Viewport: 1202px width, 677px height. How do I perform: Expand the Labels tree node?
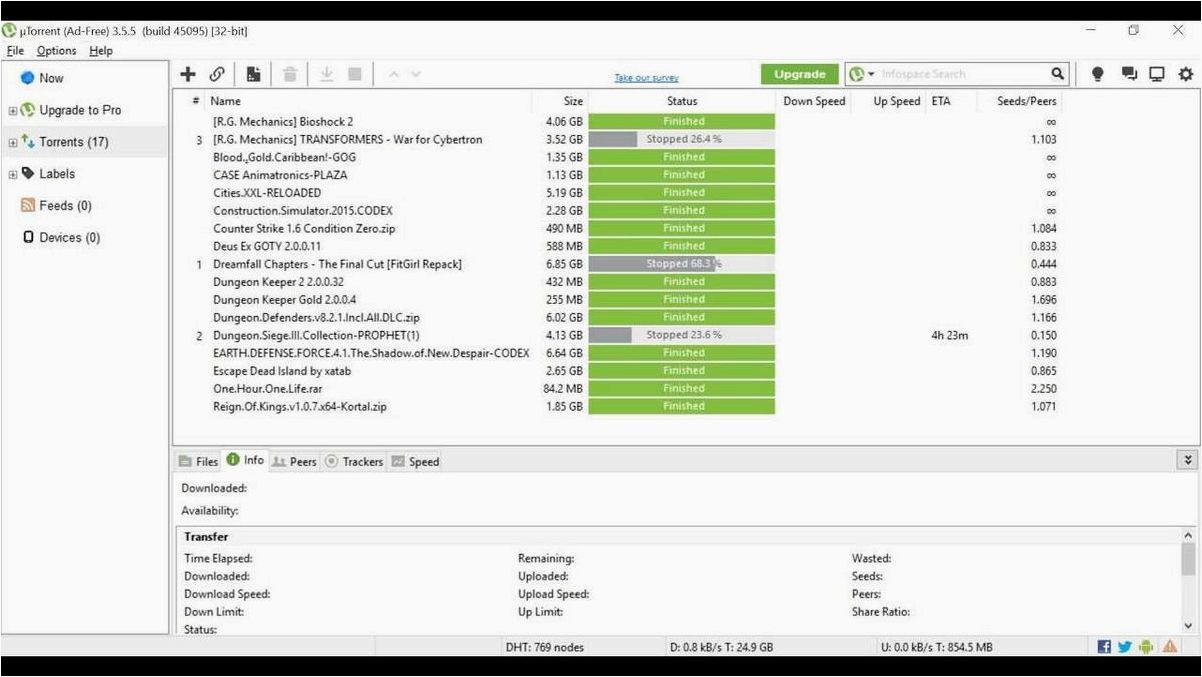13,175
